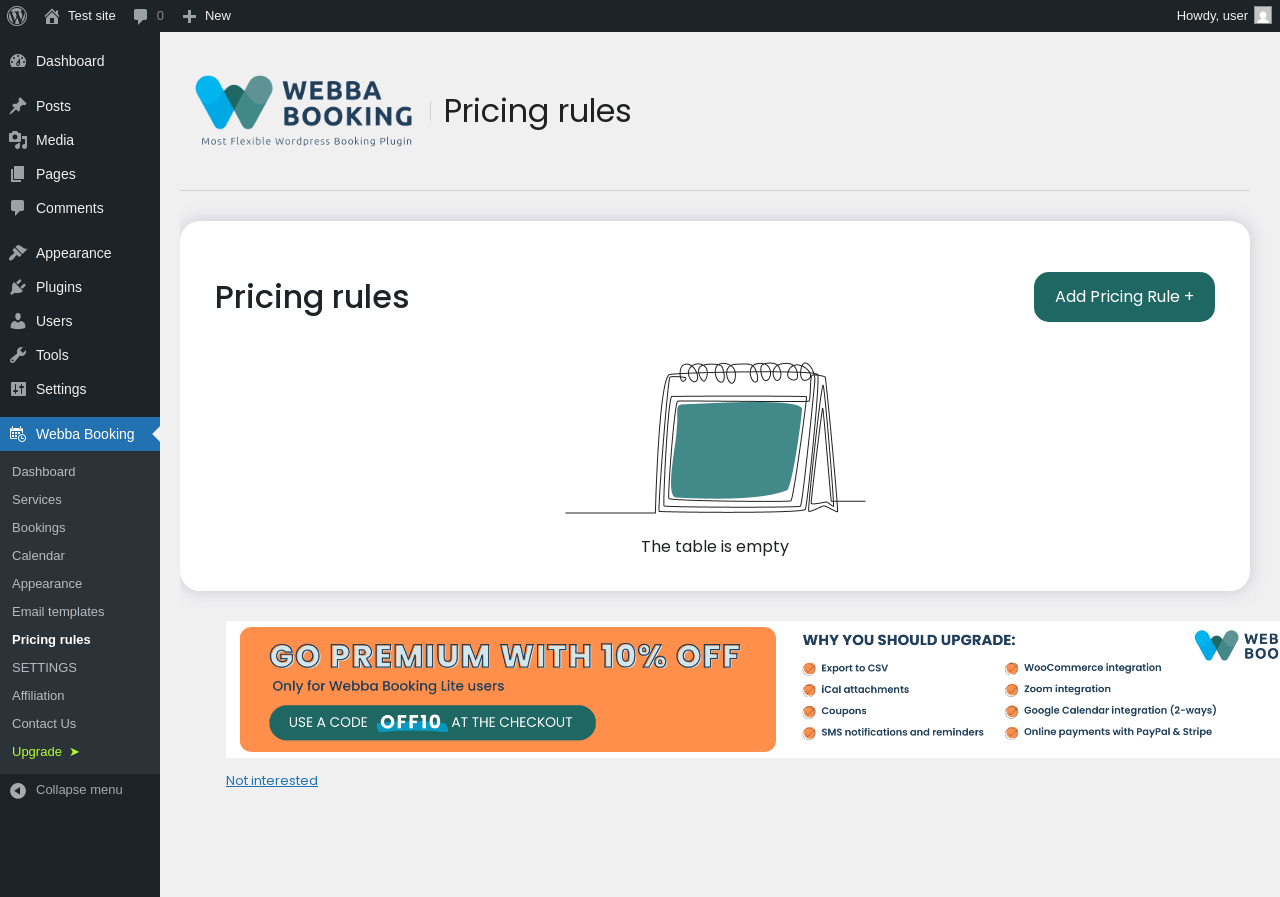The width and height of the screenshot is (1280, 897).
Task: Click the WordPress logo icon
Action: coord(17,15)
